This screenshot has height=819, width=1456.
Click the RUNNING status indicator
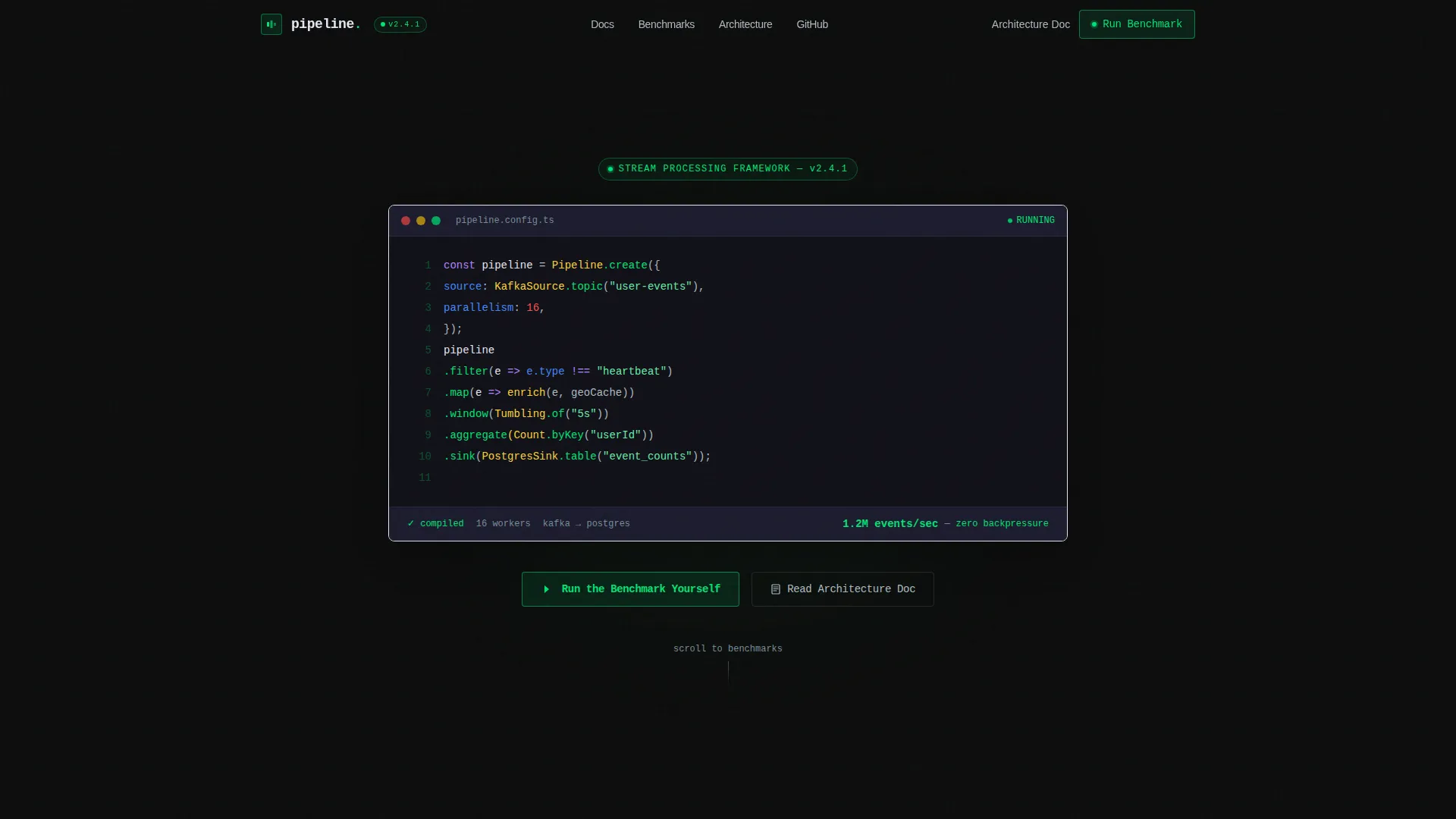[1031, 221]
